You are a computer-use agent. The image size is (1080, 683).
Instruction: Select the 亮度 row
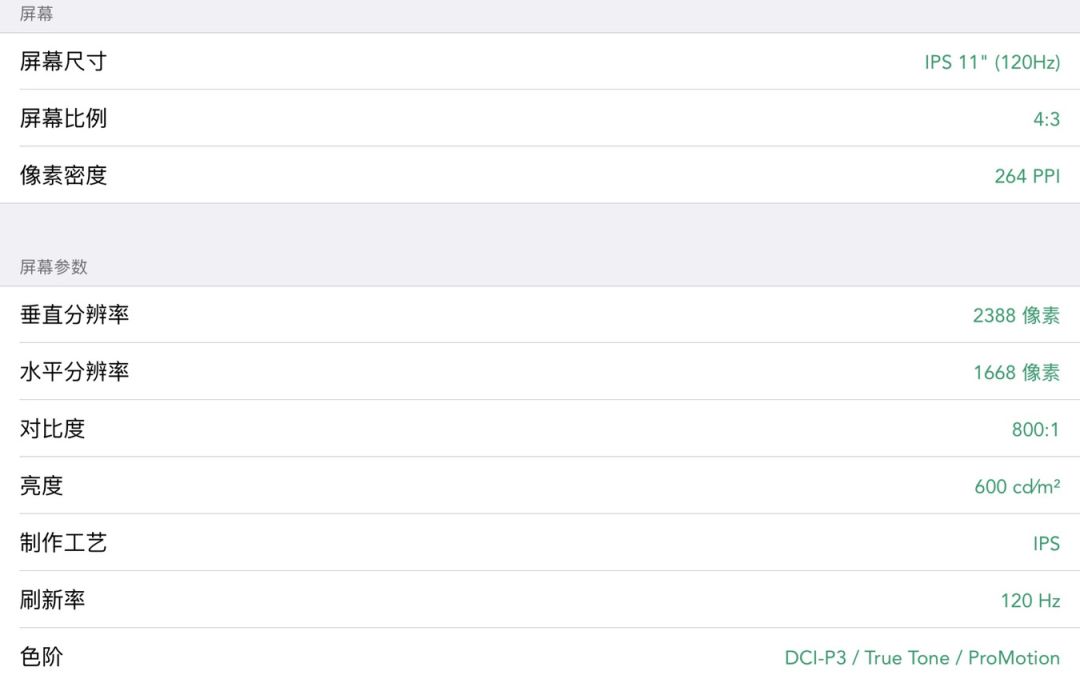540,485
